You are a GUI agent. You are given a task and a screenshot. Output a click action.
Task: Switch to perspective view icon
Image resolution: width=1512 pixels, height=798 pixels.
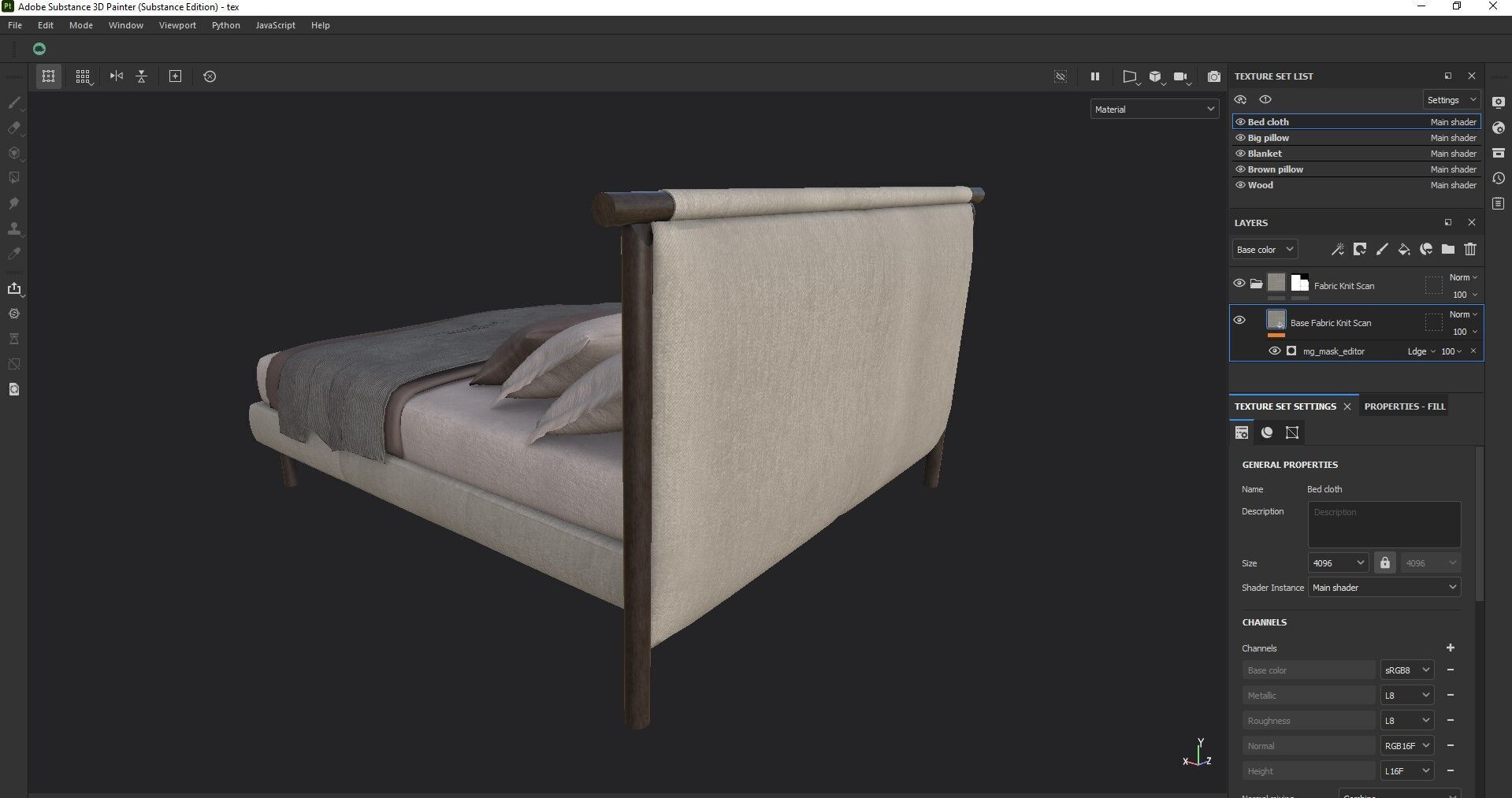click(1130, 76)
